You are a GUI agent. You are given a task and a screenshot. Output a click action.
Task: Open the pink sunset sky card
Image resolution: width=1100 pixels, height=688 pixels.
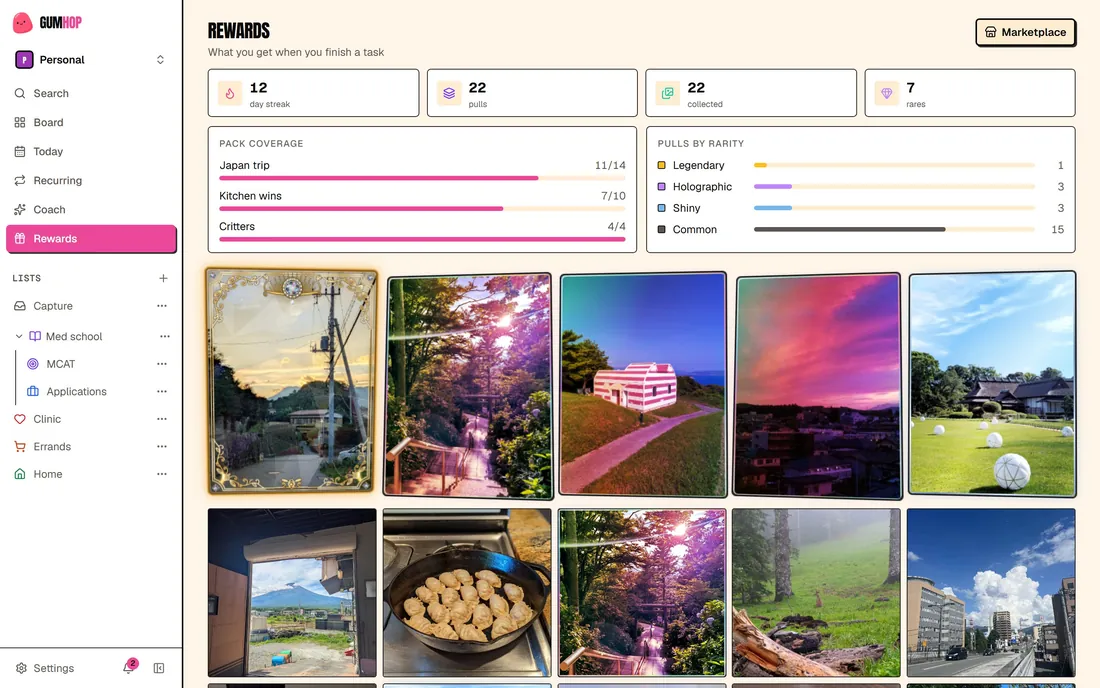(x=817, y=386)
